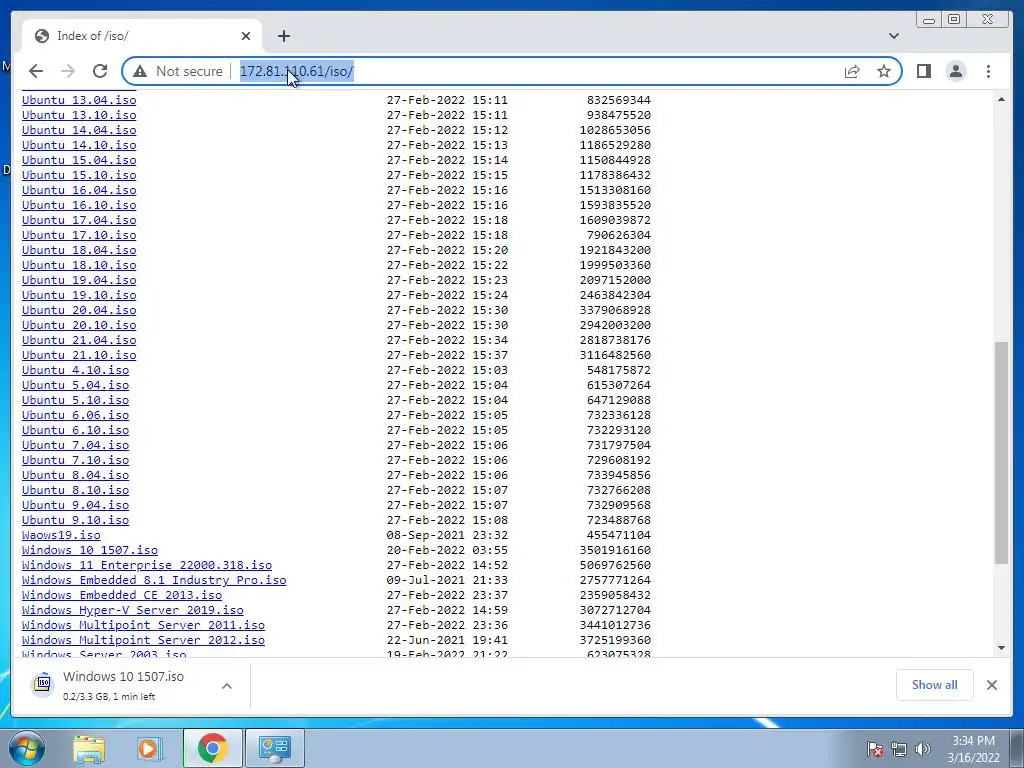This screenshot has width=1024, height=768.
Task: Close the downloads bar
Action: pos(992,684)
